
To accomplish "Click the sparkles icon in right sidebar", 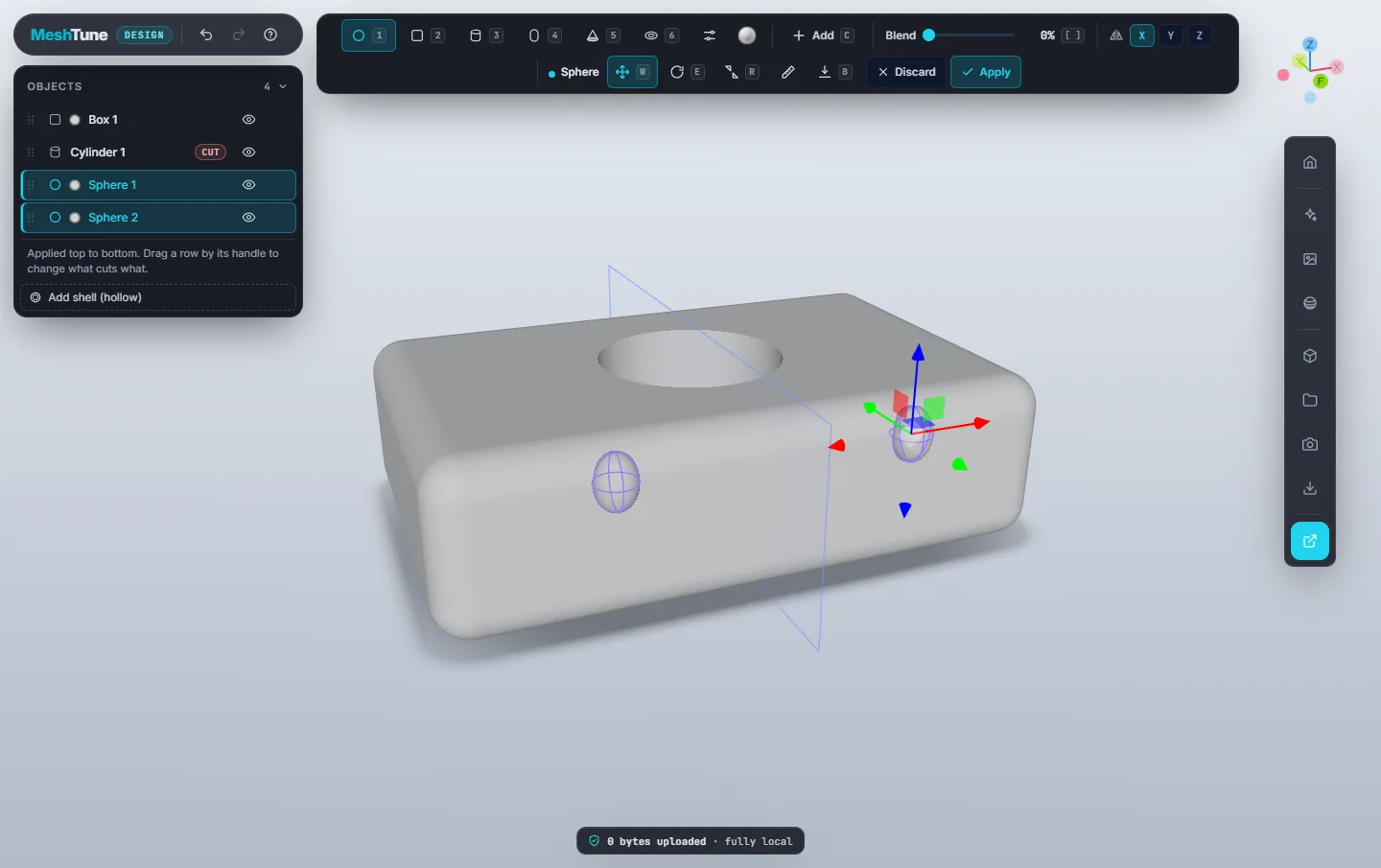I will point(1310,215).
